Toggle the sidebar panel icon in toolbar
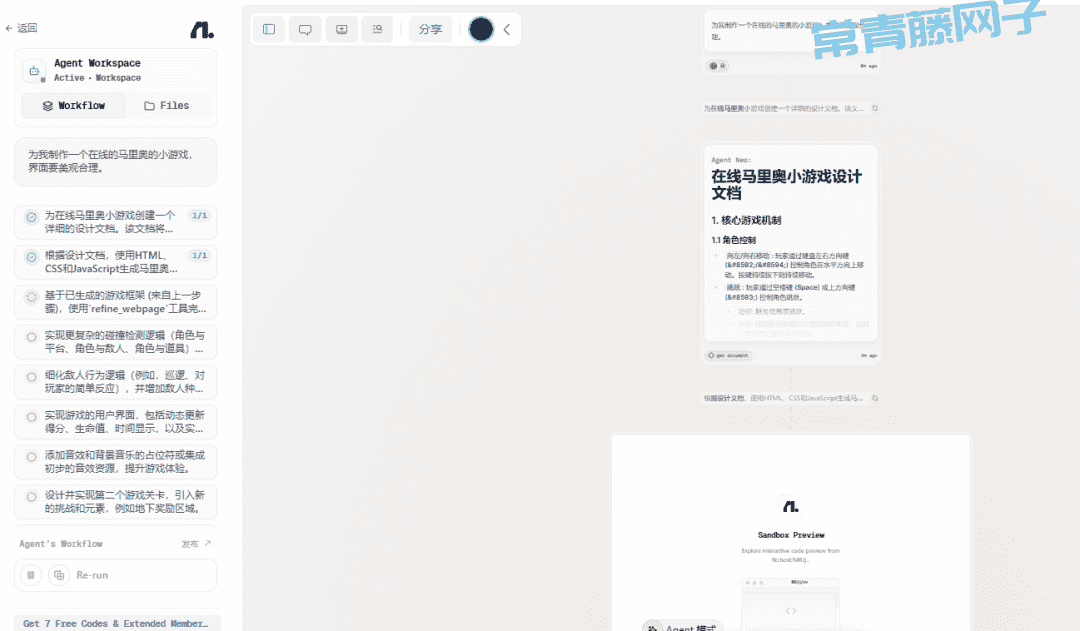Screen dimensions: 1080x631 [x=269, y=29]
